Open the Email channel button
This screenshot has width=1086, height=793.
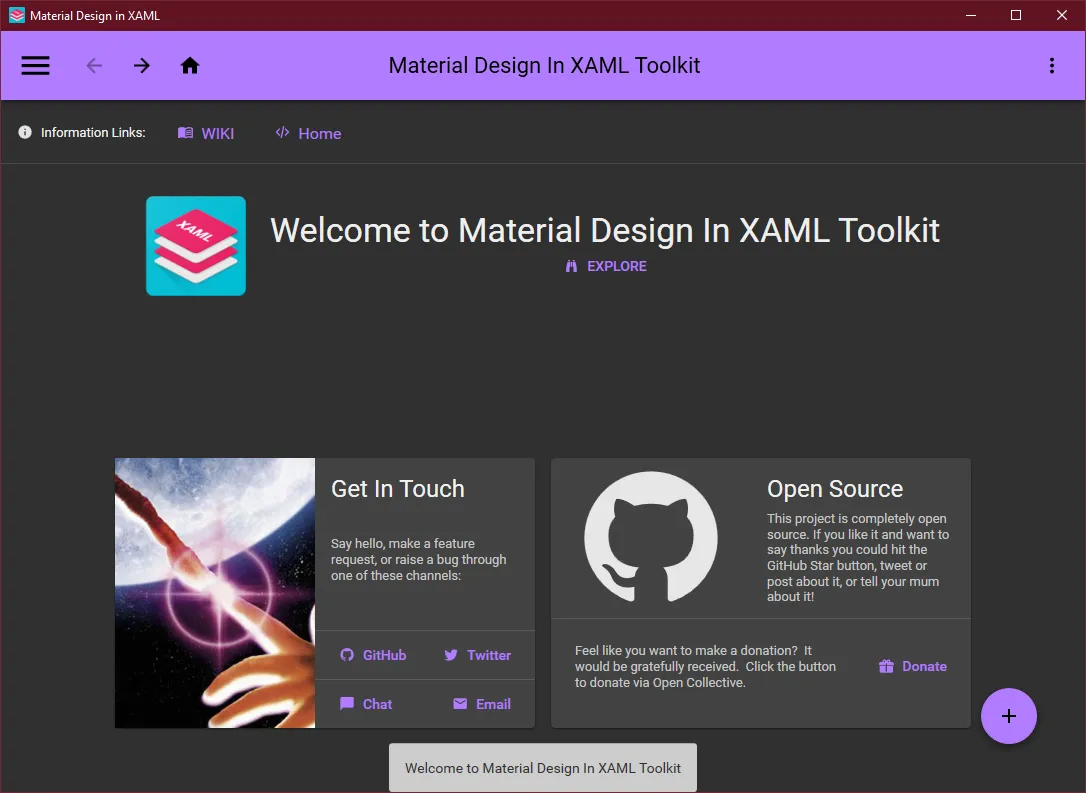(482, 704)
